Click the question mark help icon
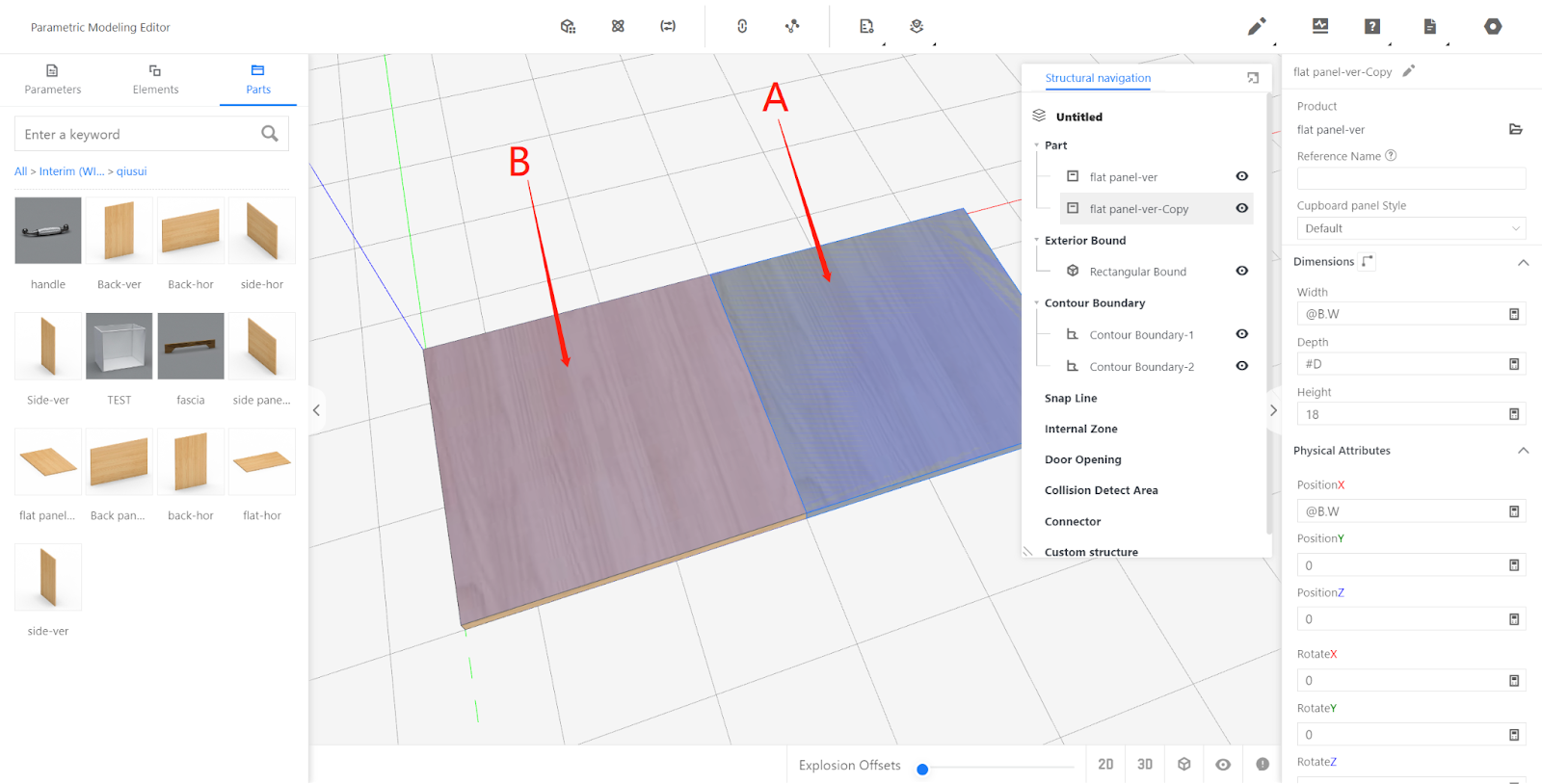1542x784 pixels. point(1372,27)
